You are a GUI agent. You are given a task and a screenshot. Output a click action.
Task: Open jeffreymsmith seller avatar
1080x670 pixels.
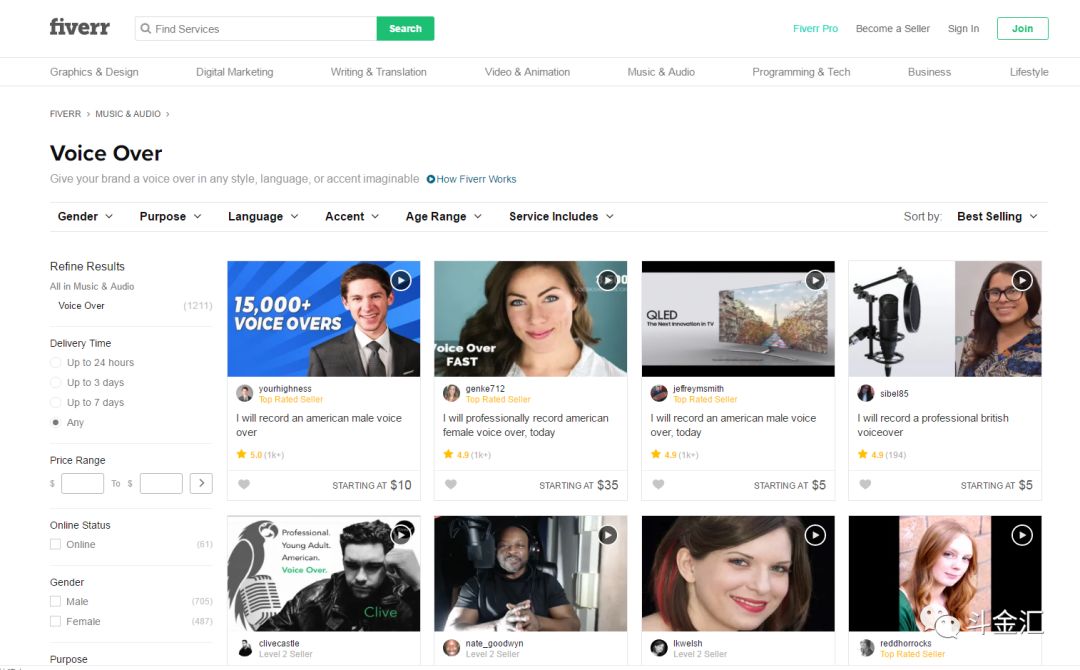pyautogui.click(x=659, y=393)
